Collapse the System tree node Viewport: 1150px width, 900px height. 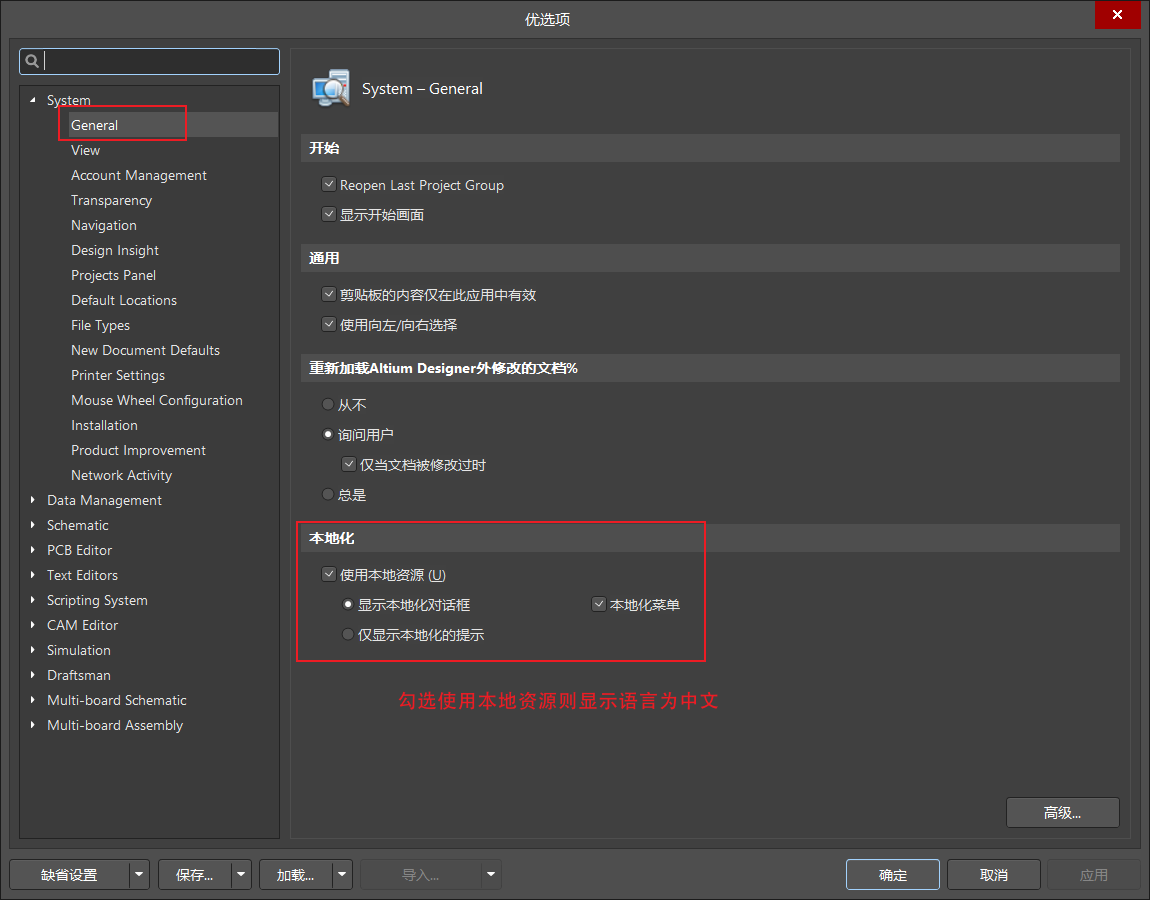coord(33,100)
